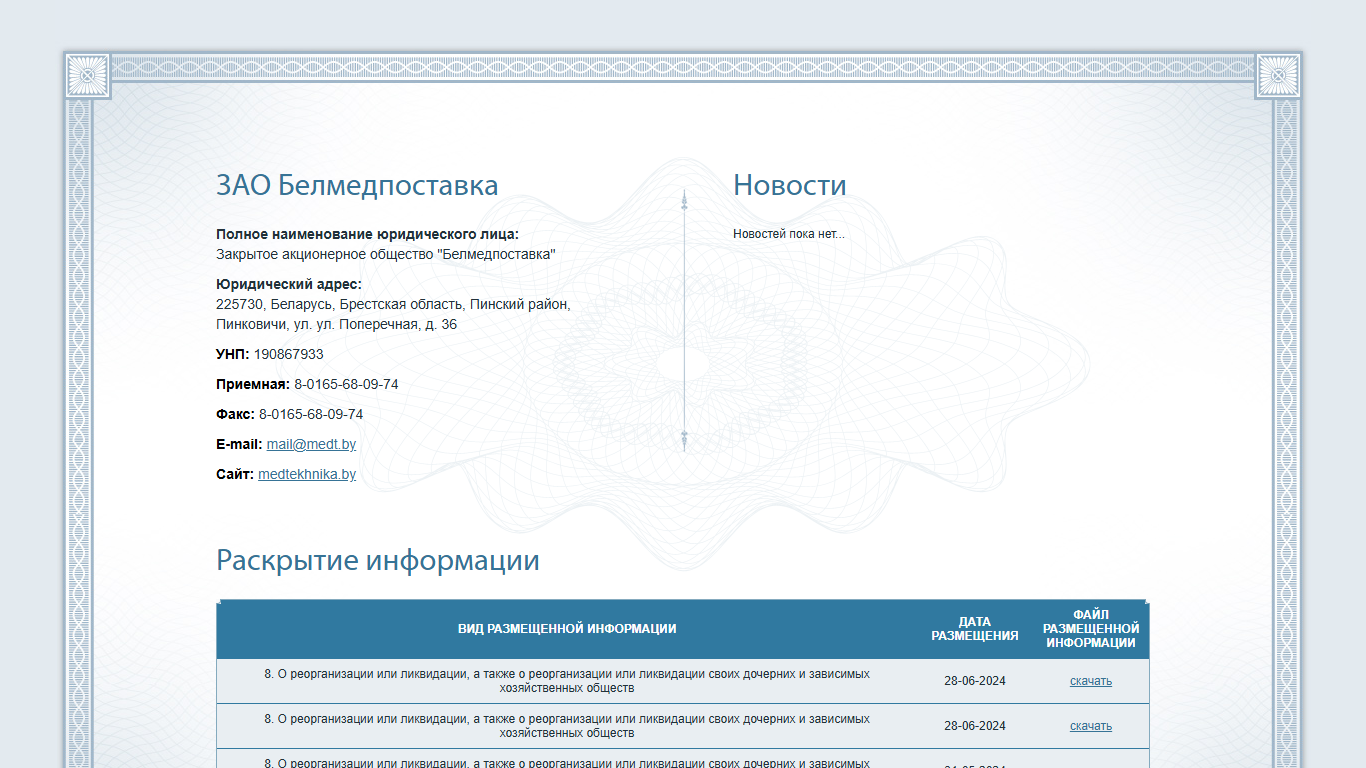The height and width of the screenshot is (768, 1366).
Task: Click the ЗАО Белмедпоставка heading
Action: [357, 185]
